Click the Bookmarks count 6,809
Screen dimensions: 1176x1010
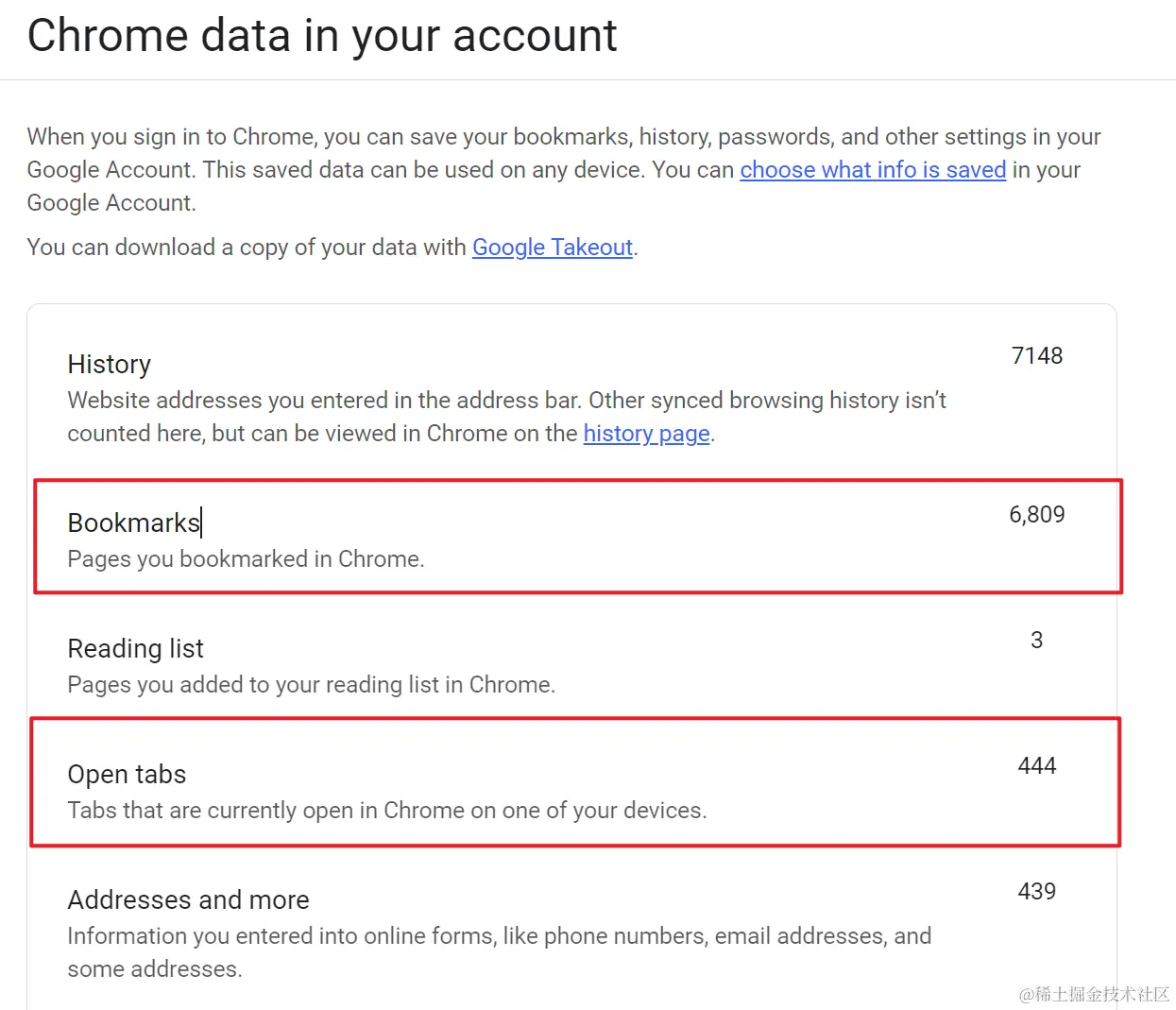tap(1036, 515)
